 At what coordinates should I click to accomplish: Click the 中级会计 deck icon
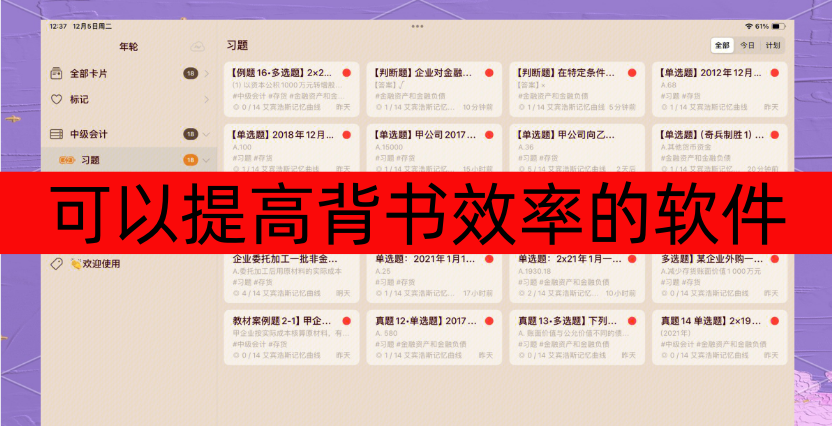[x=56, y=134]
